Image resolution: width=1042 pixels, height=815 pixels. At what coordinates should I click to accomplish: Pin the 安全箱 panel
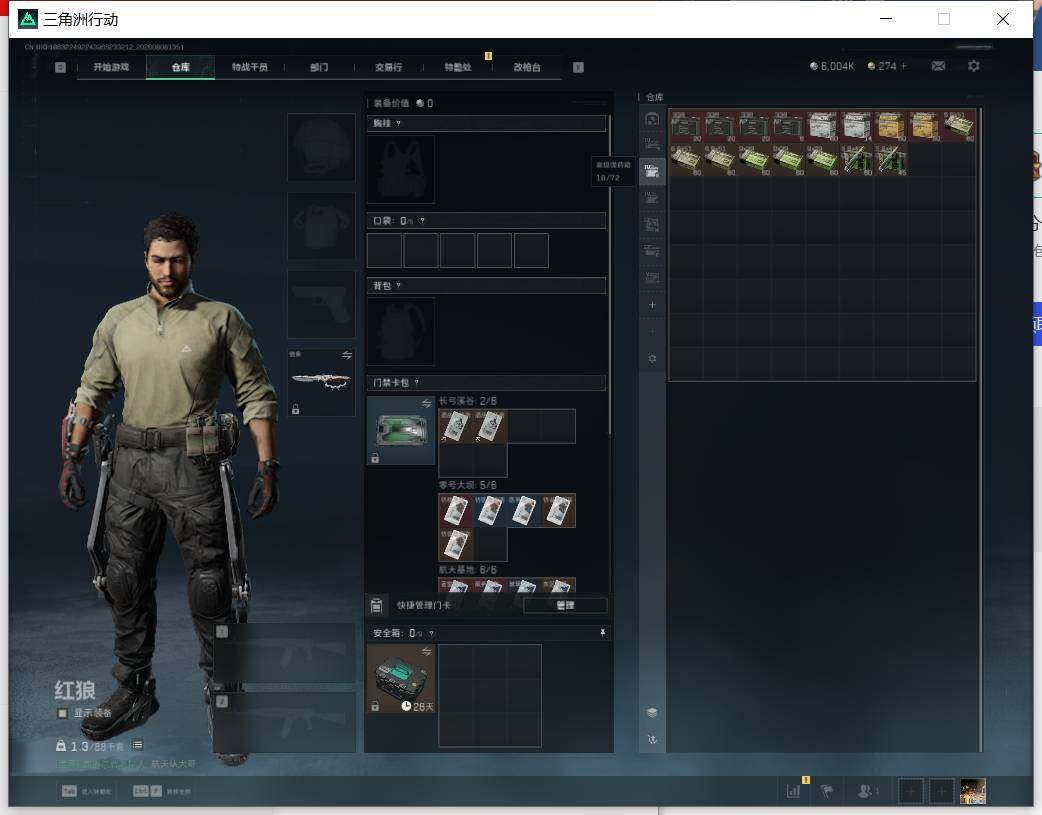[x=603, y=633]
